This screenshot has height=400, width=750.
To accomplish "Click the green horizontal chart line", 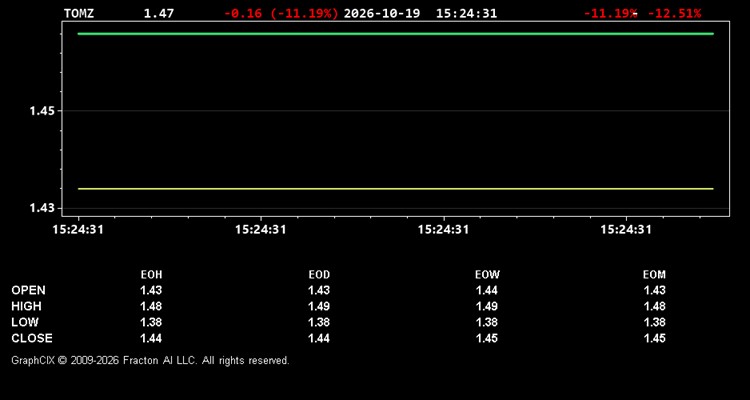I will pyautogui.click(x=396, y=33).
